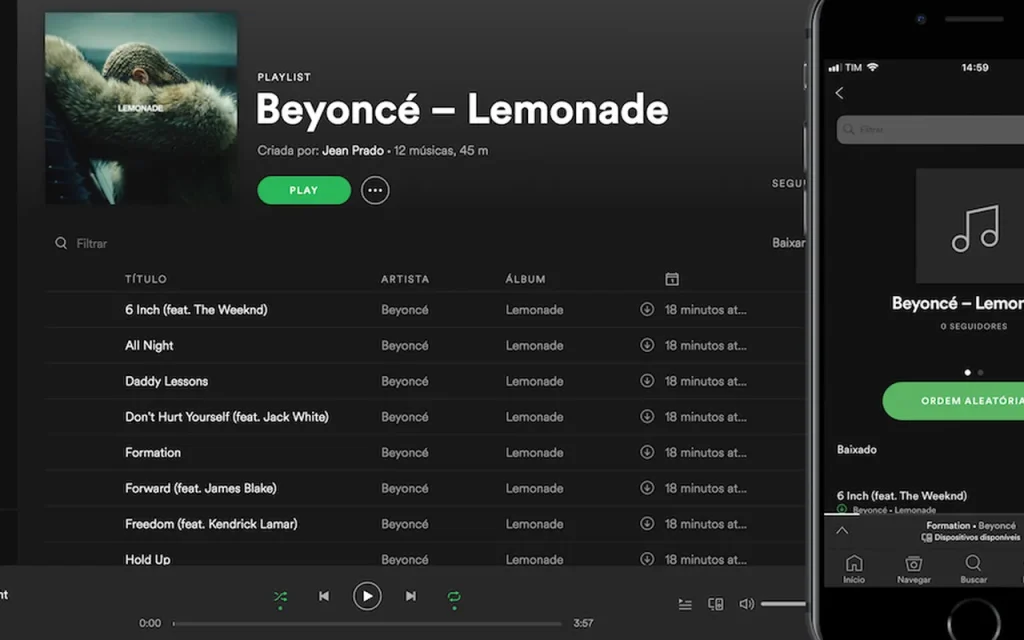Select 6 Inch (feat. The Weeknd) track title
This screenshot has width=1024, height=640.
point(196,310)
